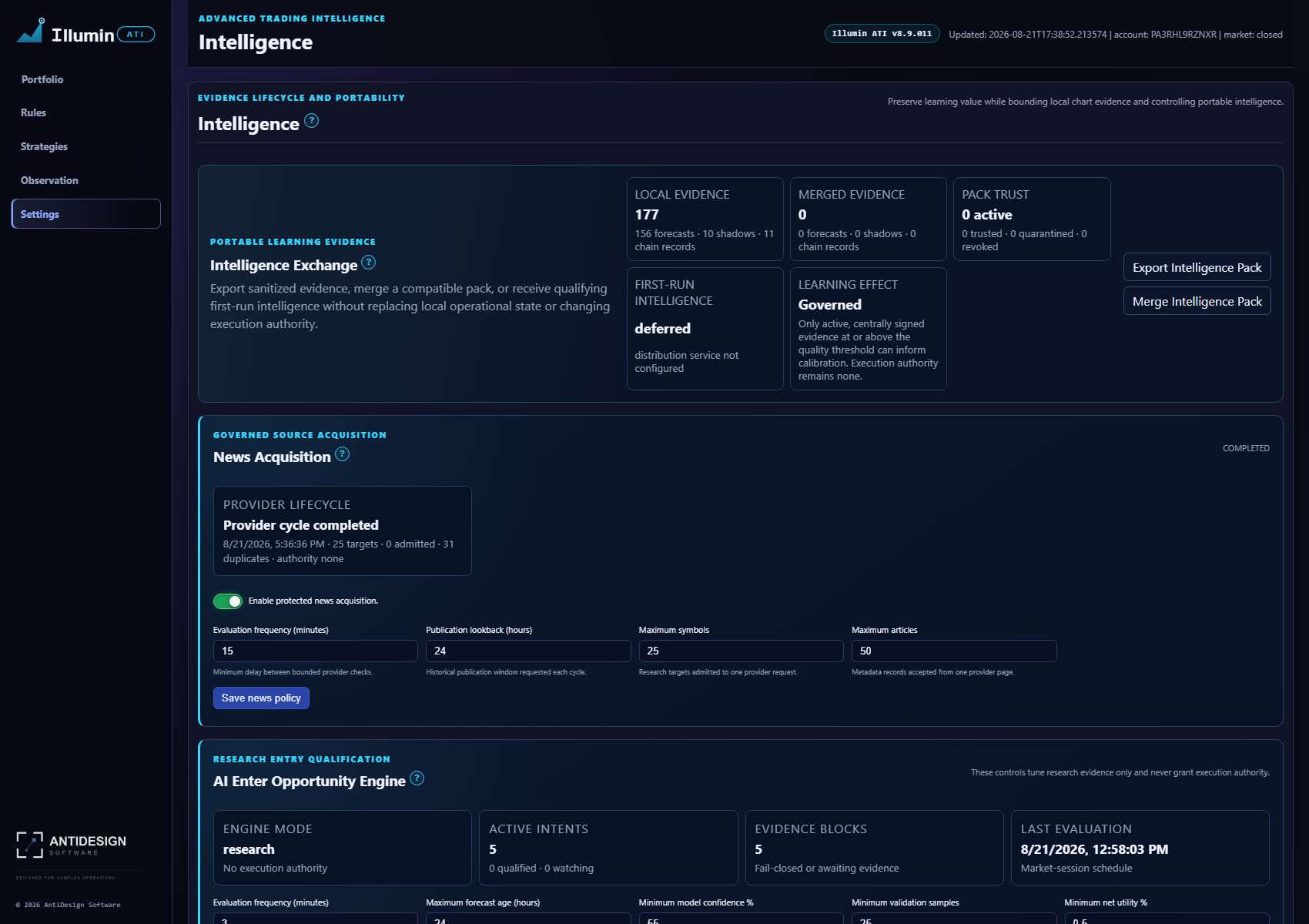Switch to Observation view
1309x924 pixels.
click(49, 180)
